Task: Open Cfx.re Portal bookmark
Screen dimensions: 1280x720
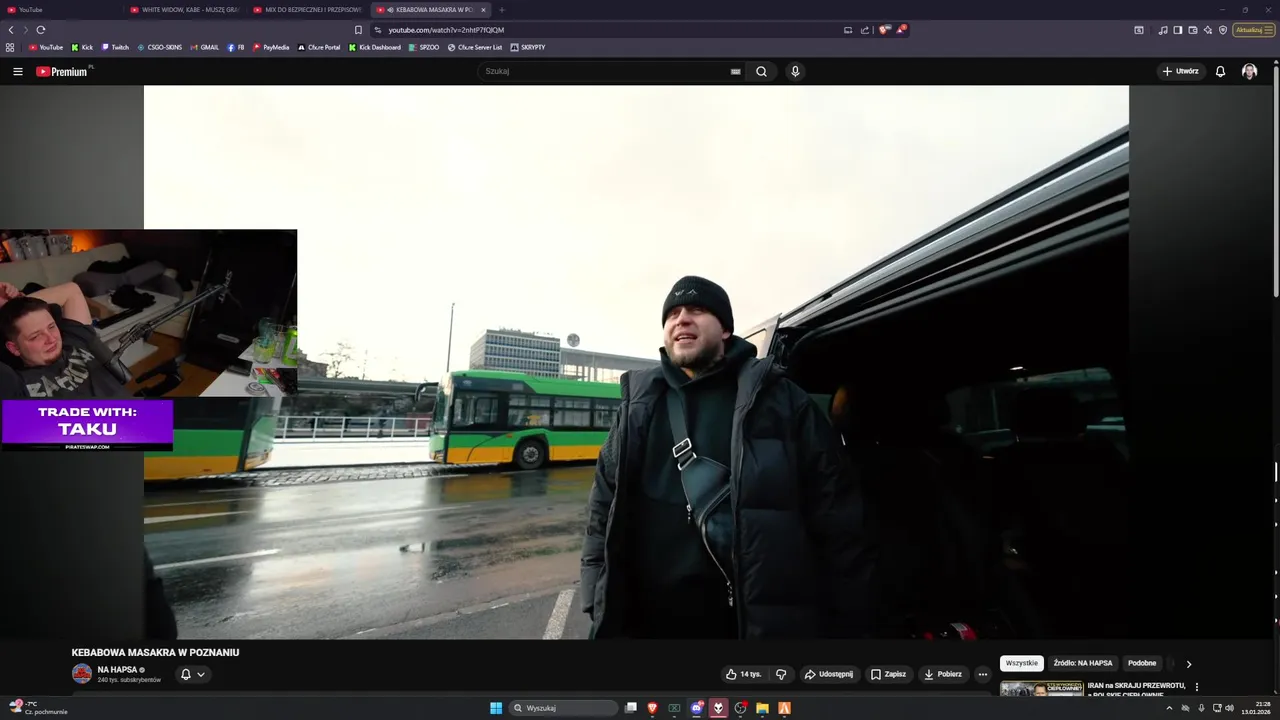Action: coord(319,47)
